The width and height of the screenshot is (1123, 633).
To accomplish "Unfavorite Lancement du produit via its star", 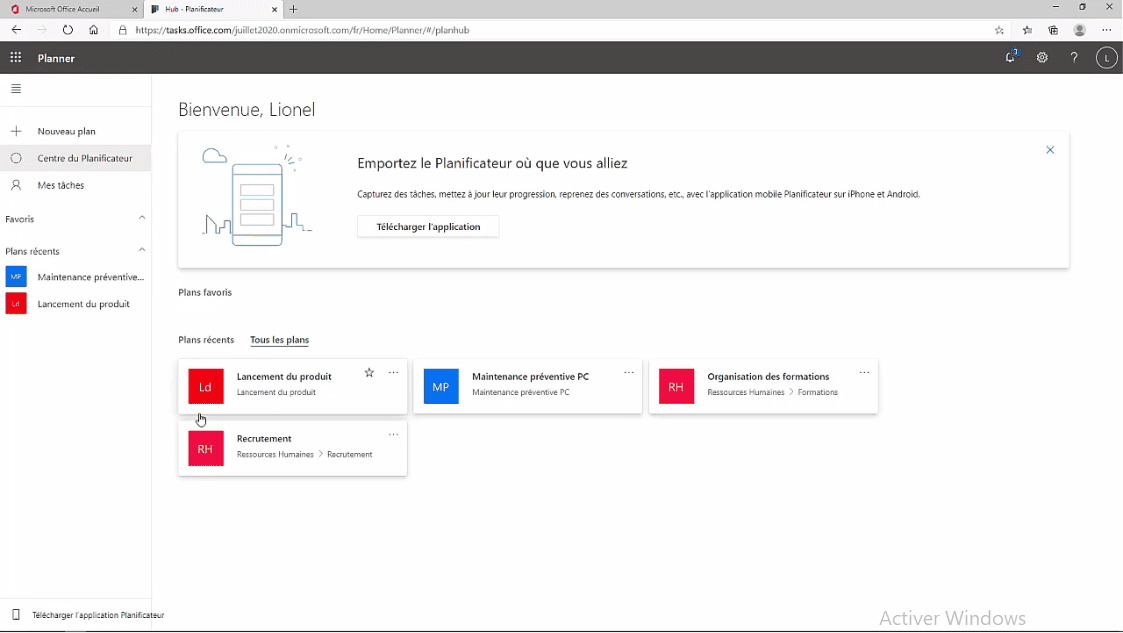I will click(x=369, y=372).
